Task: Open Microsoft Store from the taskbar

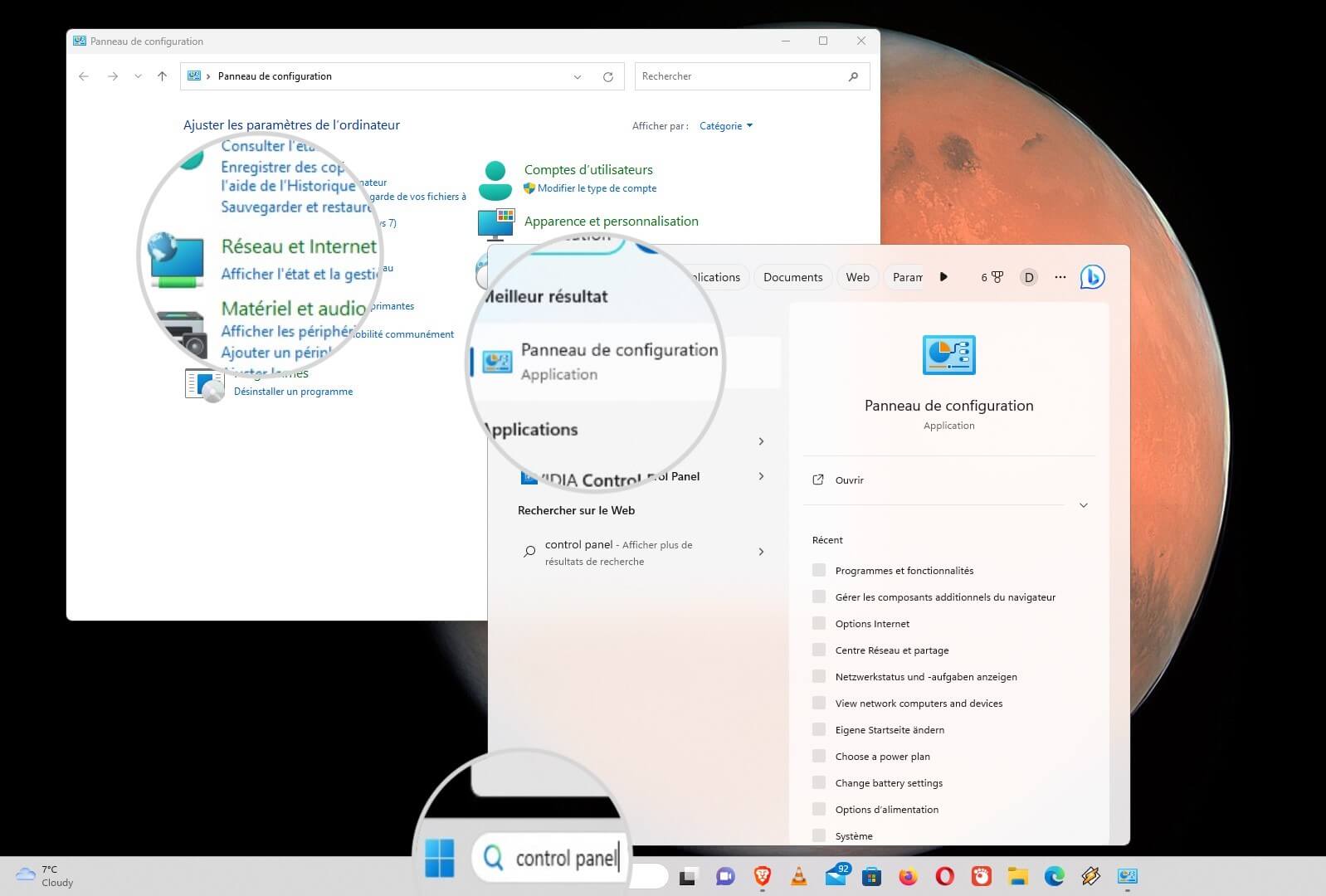Action: 871,877
